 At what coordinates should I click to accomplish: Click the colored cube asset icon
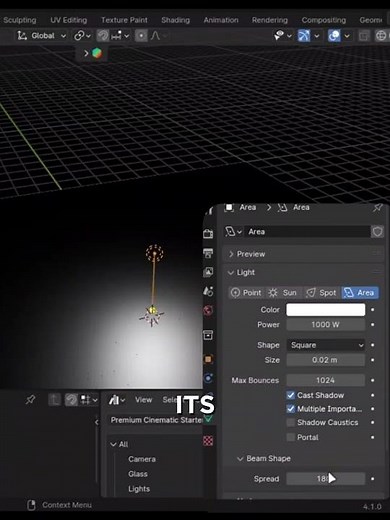pos(97,53)
